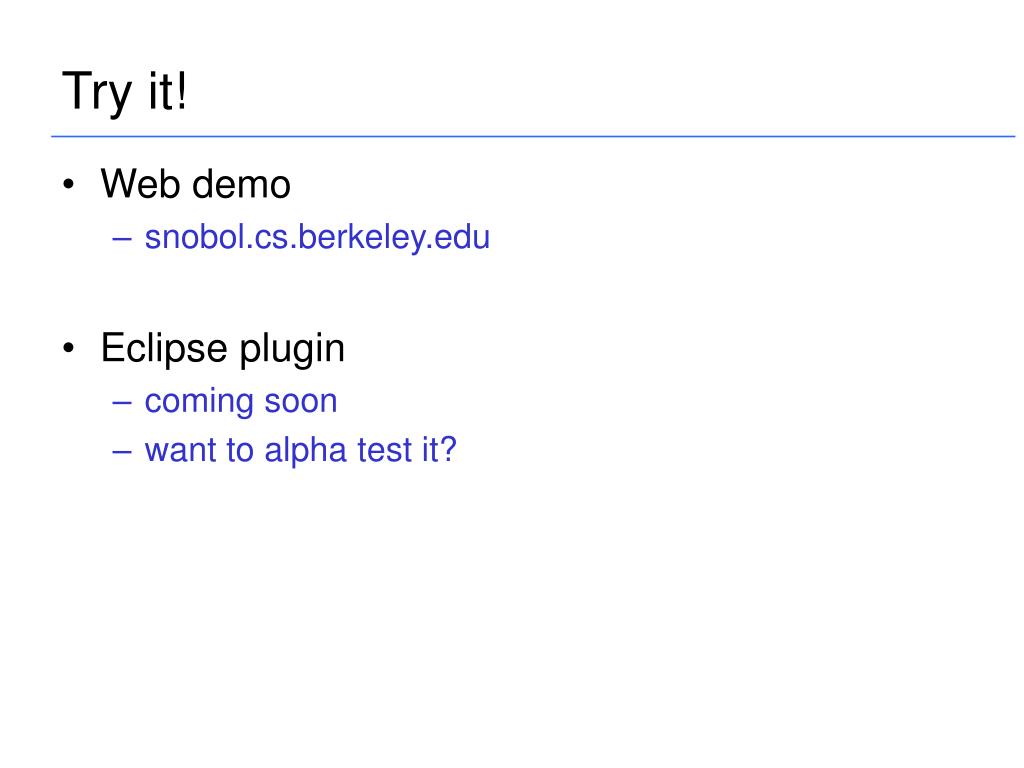
Task: Select the word "demo"
Action: tap(242, 184)
